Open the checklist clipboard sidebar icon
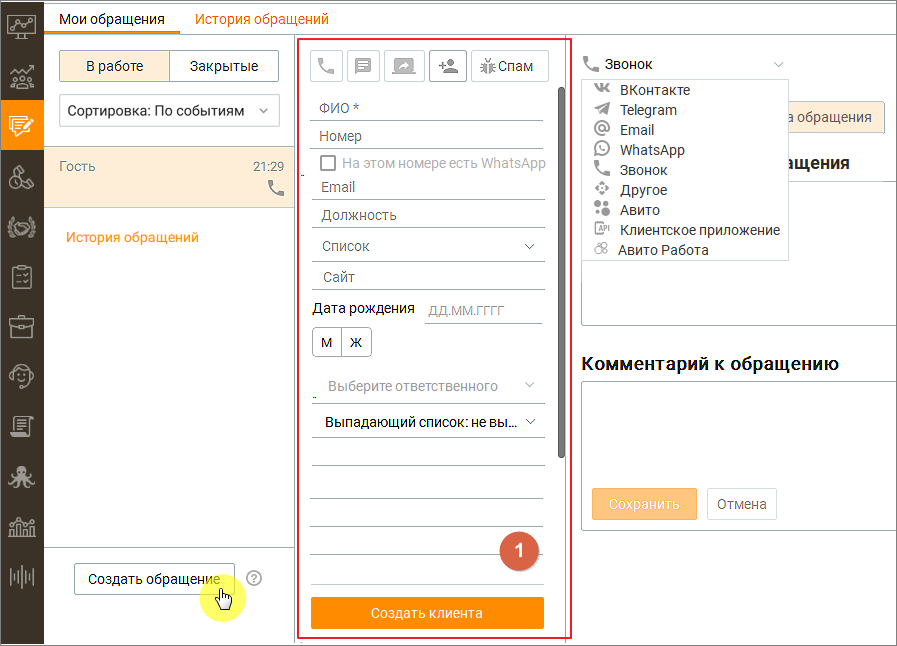897x646 pixels. pos(22,277)
